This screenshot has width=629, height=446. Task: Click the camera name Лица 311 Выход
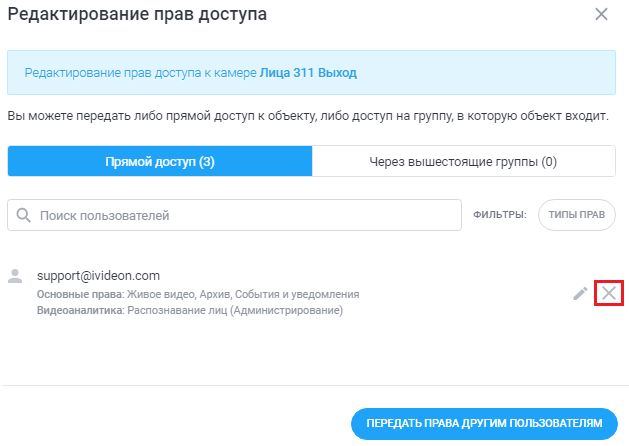point(308,73)
